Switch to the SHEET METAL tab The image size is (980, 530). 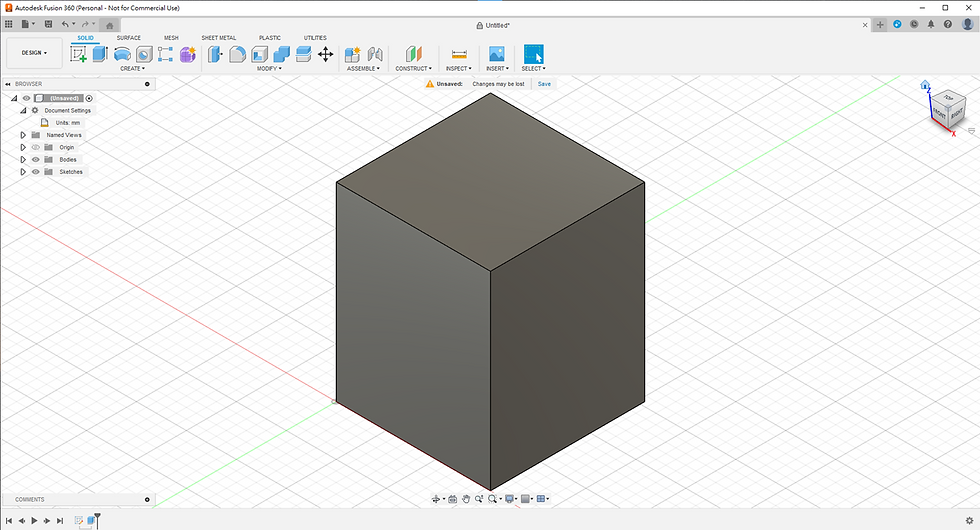click(x=219, y=38)
